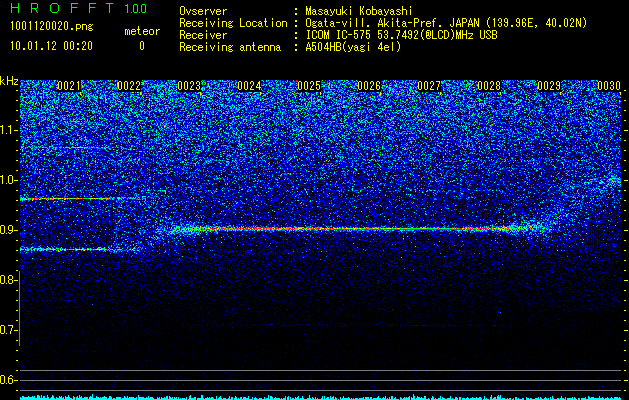Screen dimensions: 629x400
Task: Click the 0026 time marker
Action: click(x=369, y=86)
